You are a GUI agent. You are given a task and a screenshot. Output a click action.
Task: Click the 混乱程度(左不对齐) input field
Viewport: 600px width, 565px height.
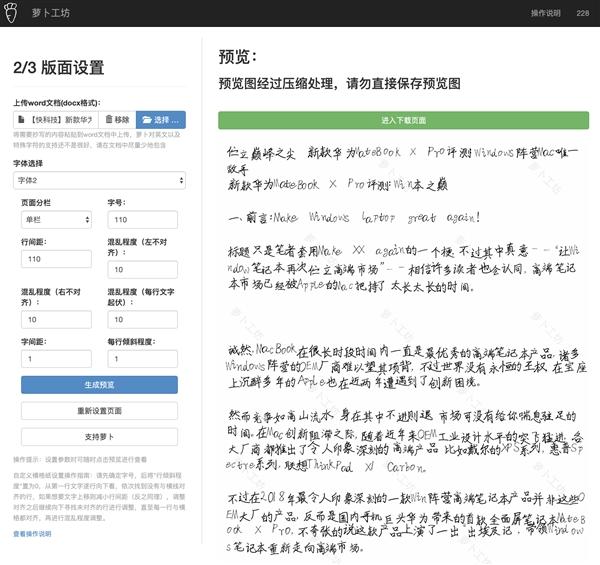142,270
